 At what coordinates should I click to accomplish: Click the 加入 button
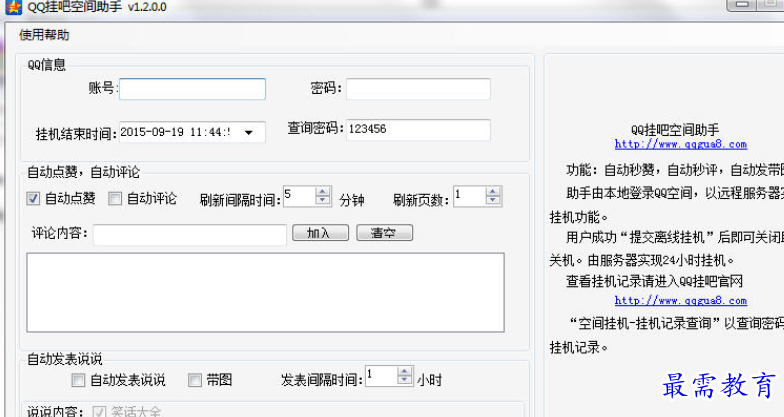tap(320, 232)
